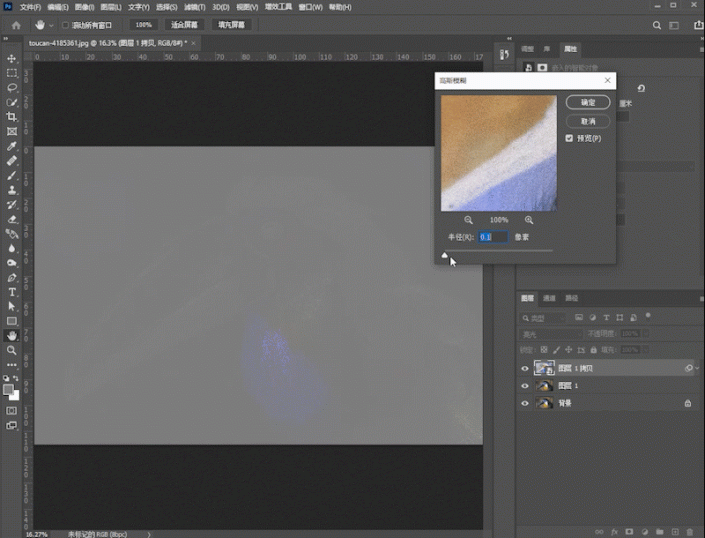
Task: Hide the 图层 1 拷贝 layer
Action: pyautogui.click(x=526, y=368)
